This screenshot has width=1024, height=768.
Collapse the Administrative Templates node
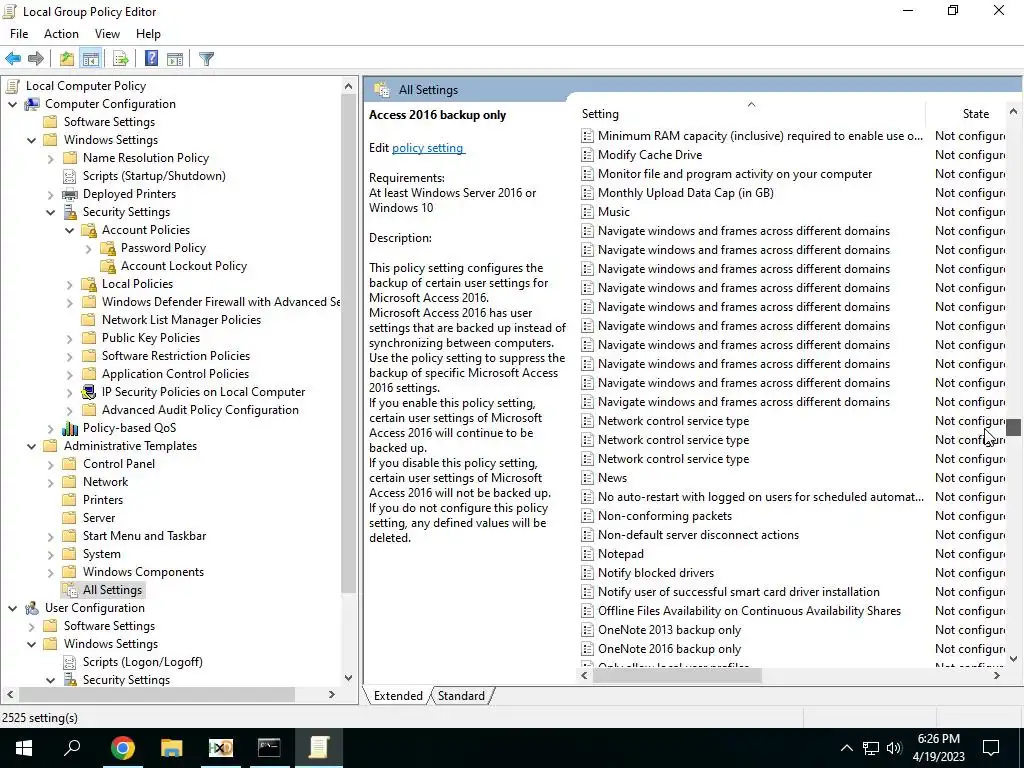tap(31, 447)
